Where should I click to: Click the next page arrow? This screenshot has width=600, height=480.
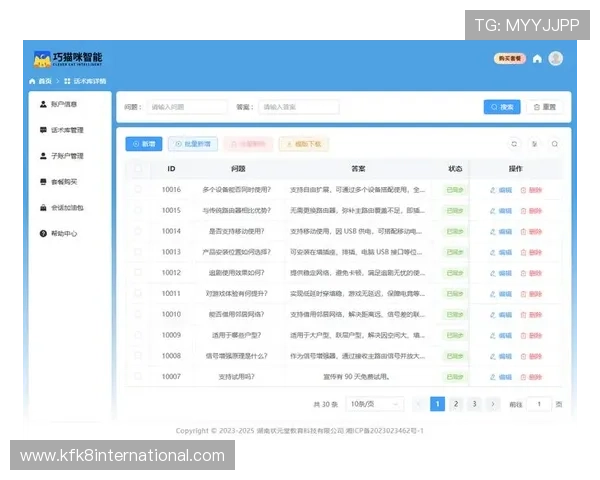coord(493,404)
